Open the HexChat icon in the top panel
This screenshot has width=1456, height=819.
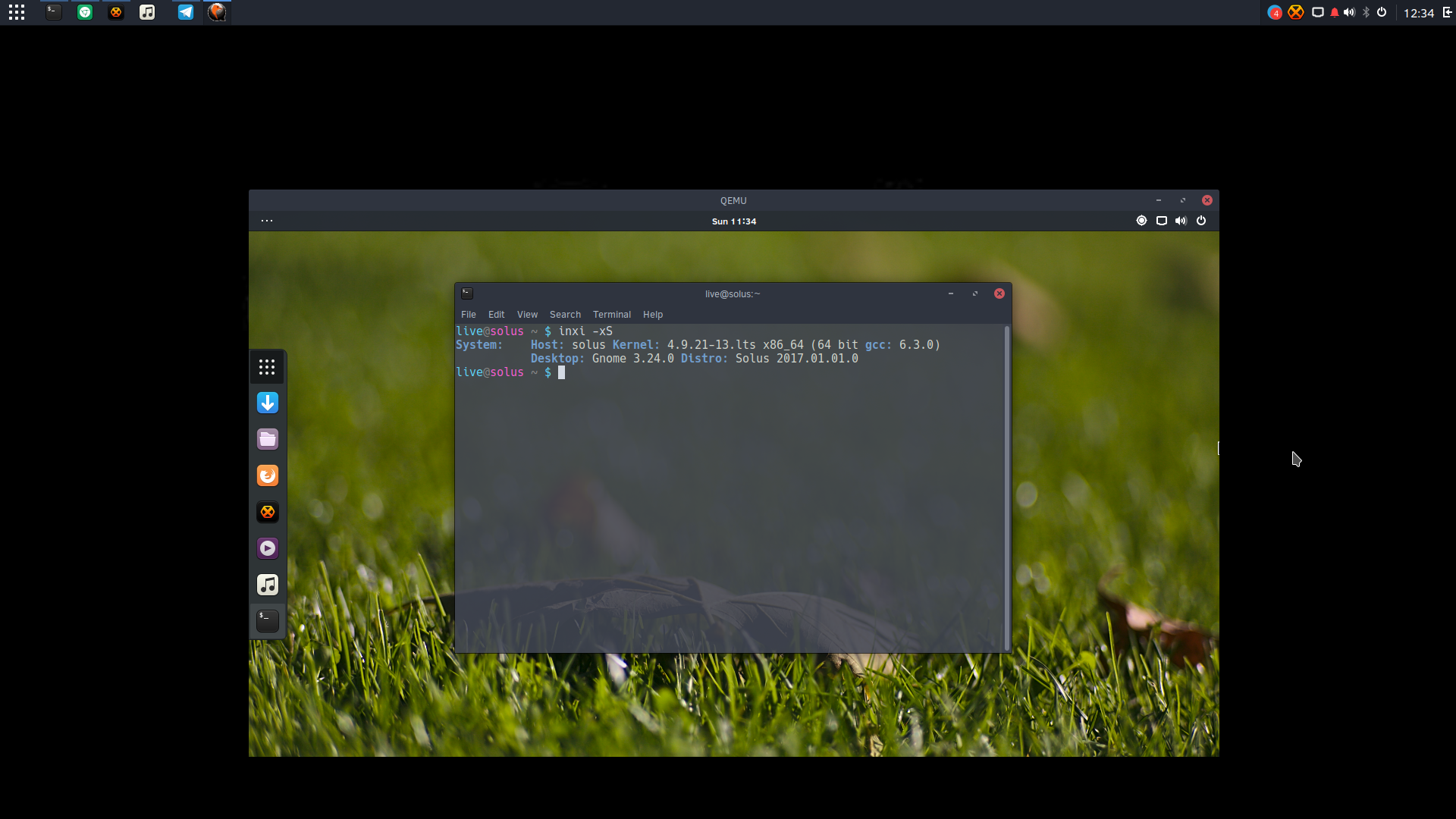coord(116,12)
